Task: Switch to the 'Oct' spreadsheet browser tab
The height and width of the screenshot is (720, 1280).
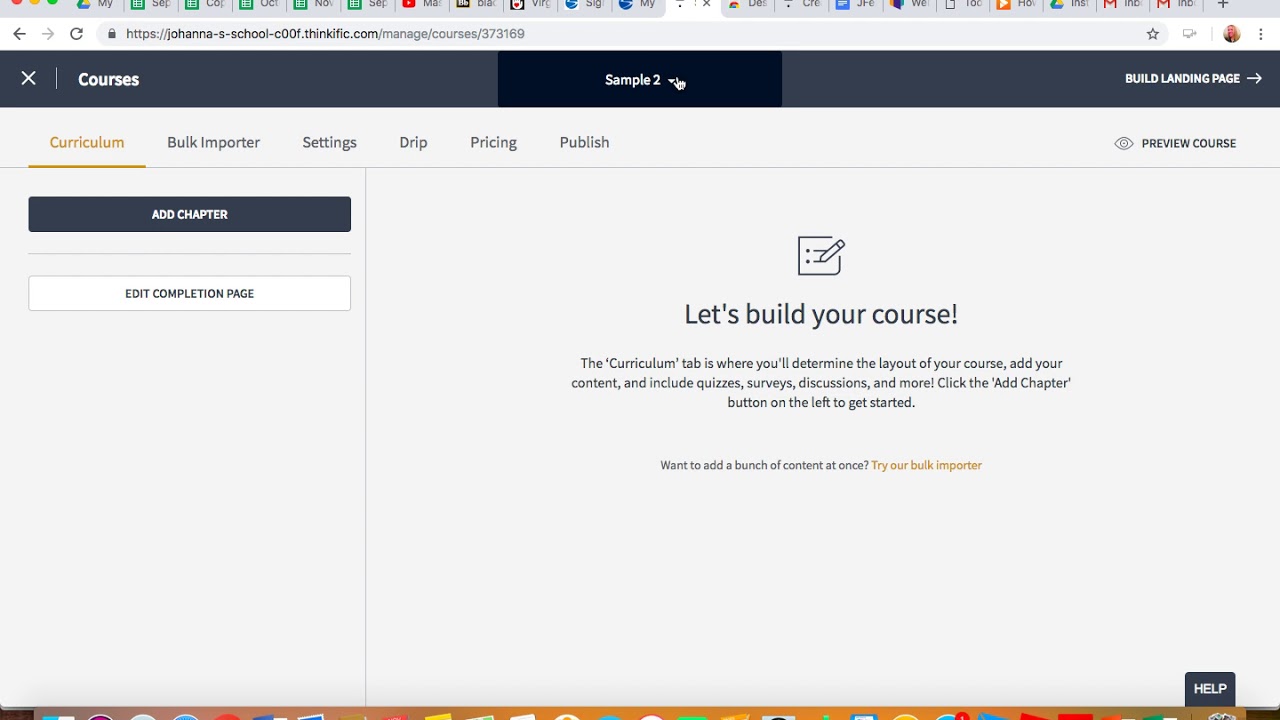Action: point(260,4)
